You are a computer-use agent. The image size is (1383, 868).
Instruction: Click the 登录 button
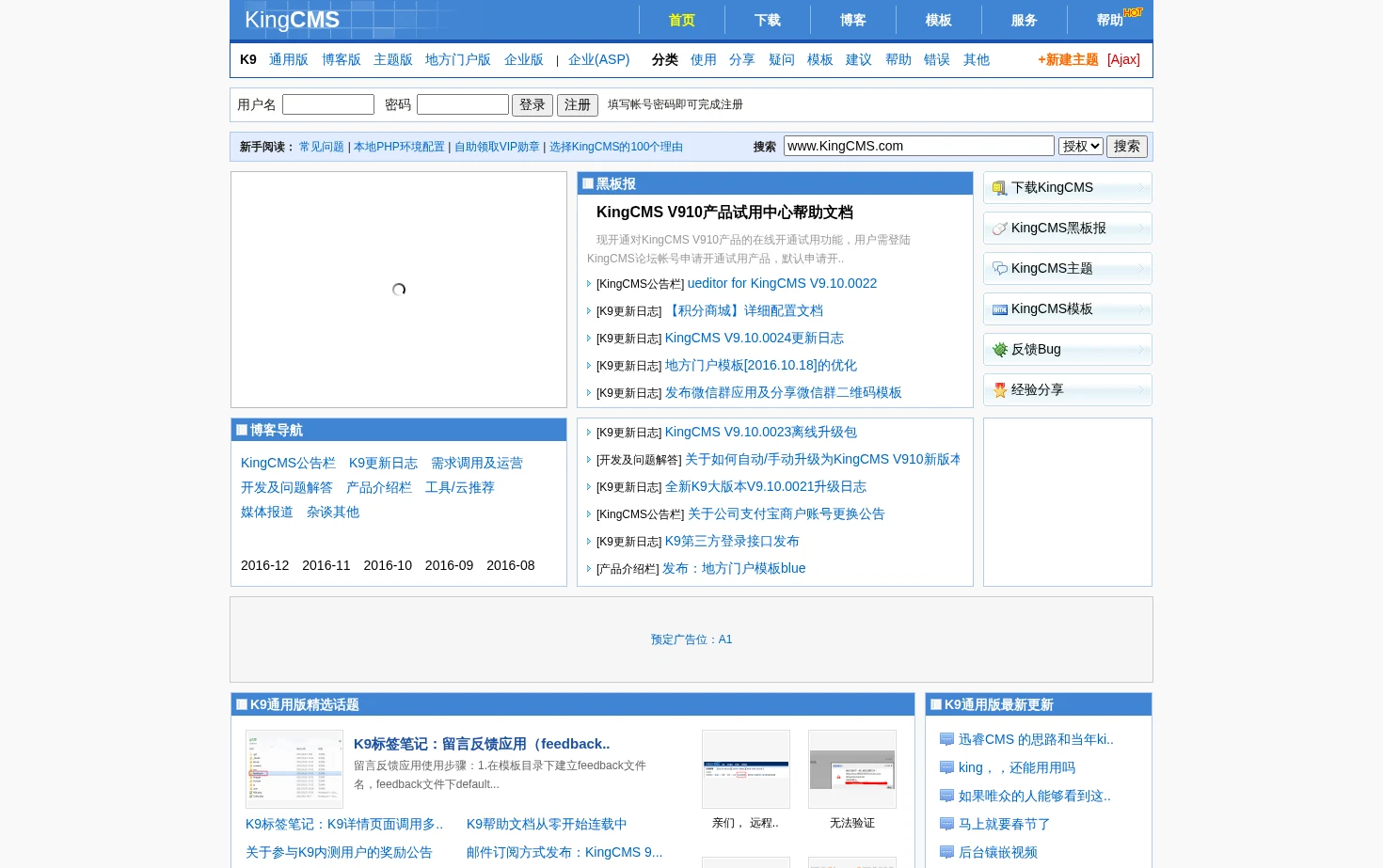click(x=533, y=104)
